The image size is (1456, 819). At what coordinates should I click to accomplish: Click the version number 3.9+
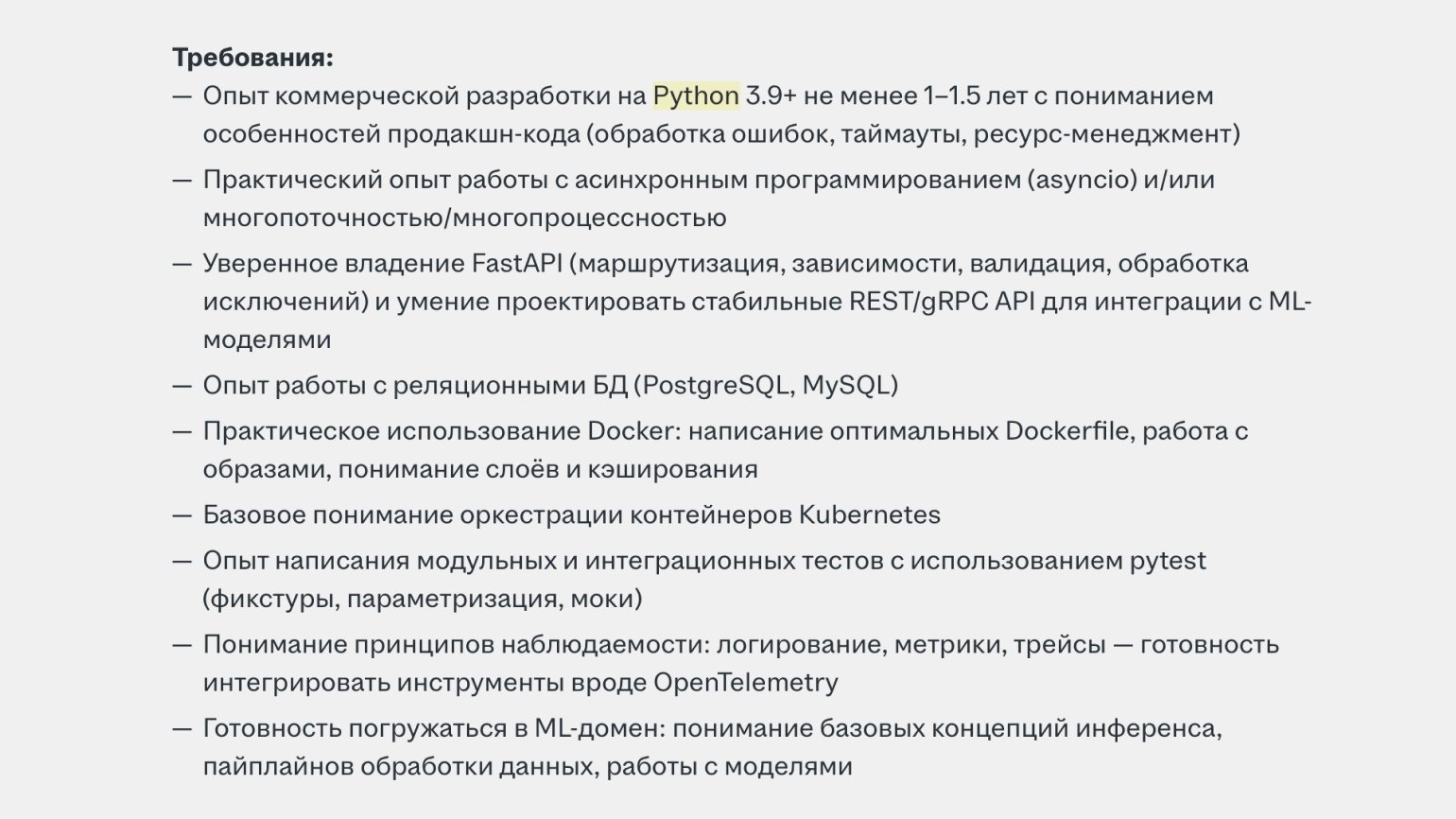pyautogui.click(x=771, y=96)
